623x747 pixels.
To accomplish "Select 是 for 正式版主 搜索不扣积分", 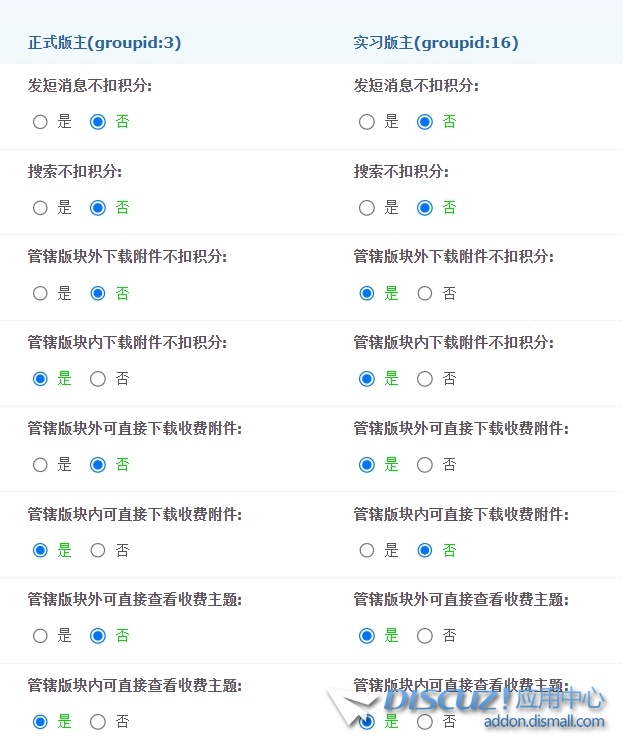I will click(40, 208).
